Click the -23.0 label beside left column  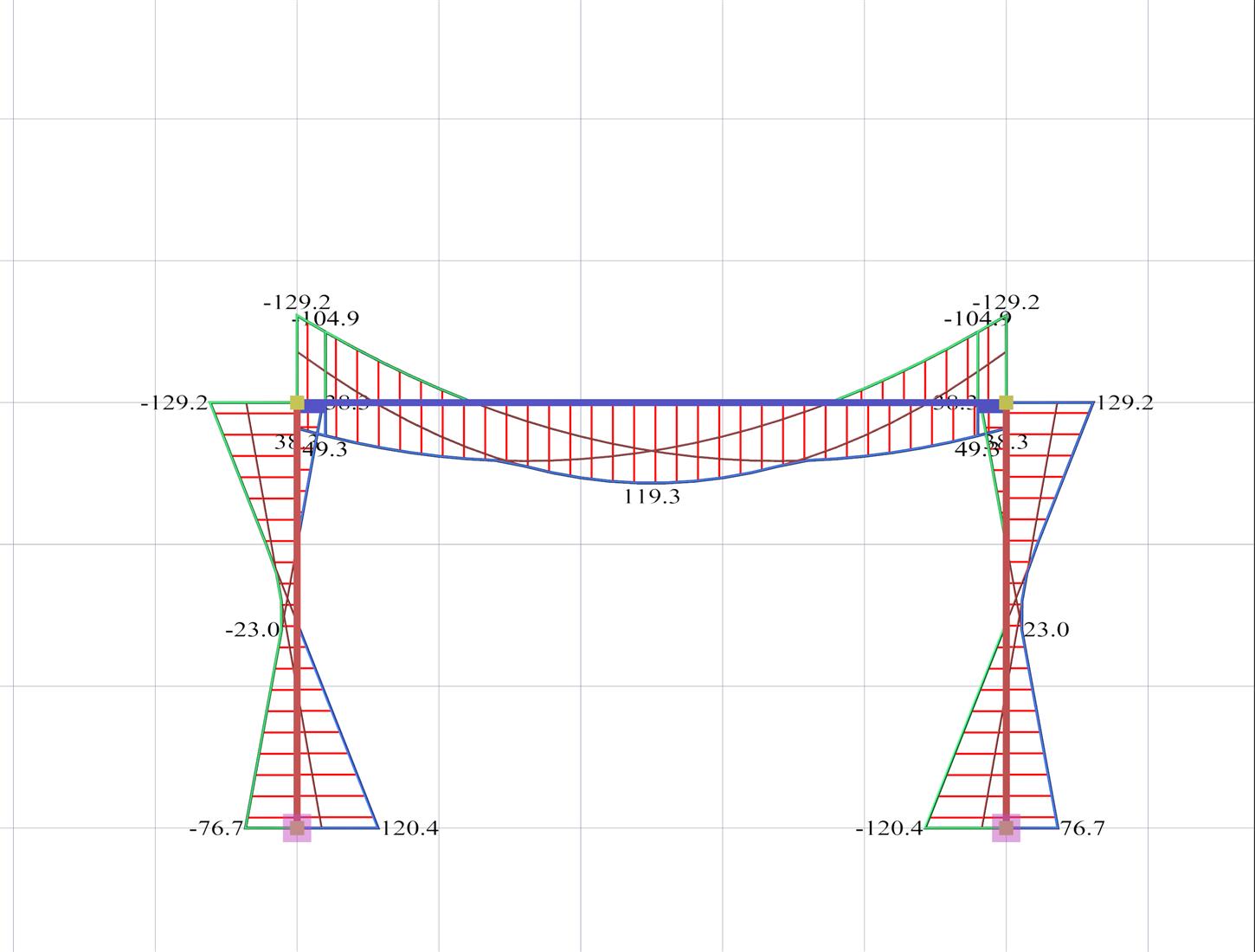pyautogui.click(x=253, y=630)
